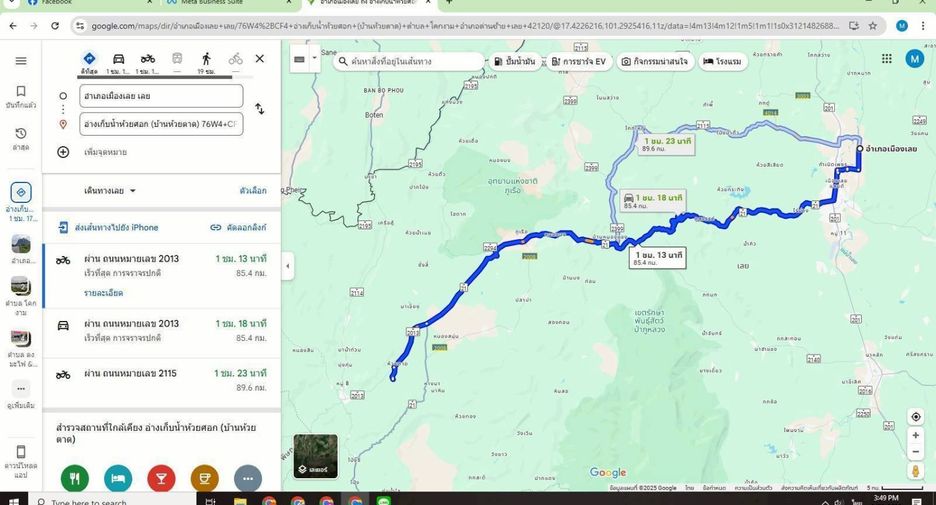Screen dimensions: 936x505
Task: Center map on your location
Action: (916, 417)
